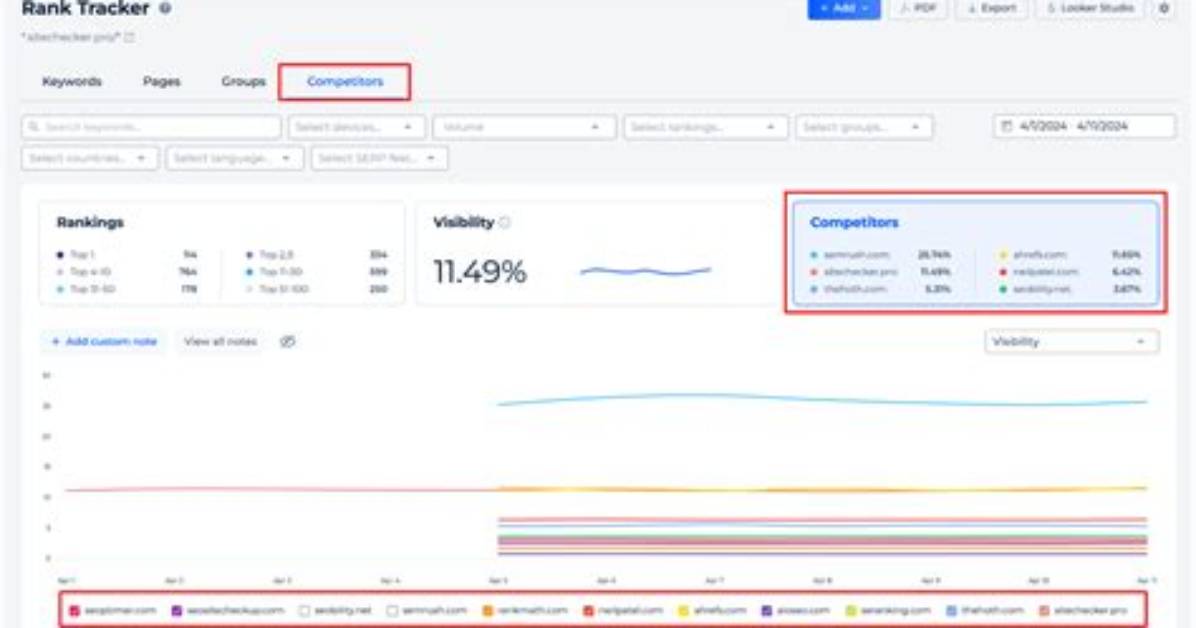Screen dimensions: 1196x628
Task: Click the Top 2-3 row in Rankings
Action: [317, 255]
